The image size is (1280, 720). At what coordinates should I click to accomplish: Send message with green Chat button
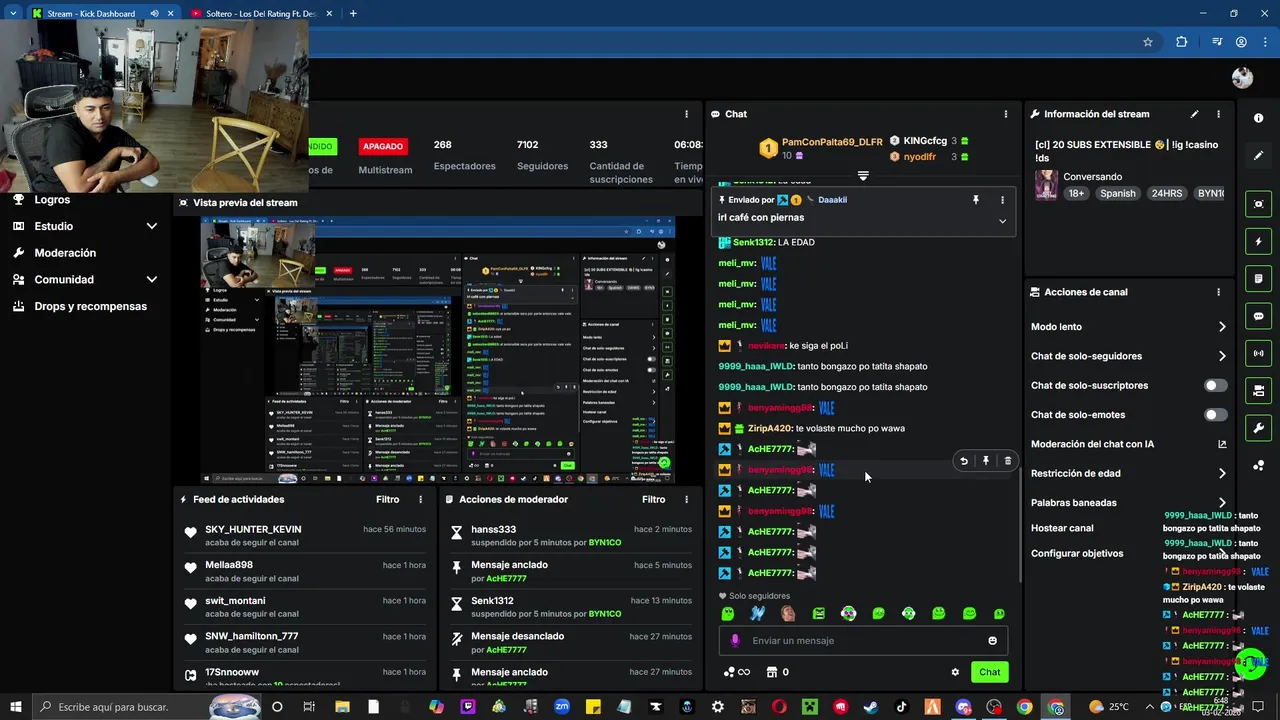[x=989, y=672]
